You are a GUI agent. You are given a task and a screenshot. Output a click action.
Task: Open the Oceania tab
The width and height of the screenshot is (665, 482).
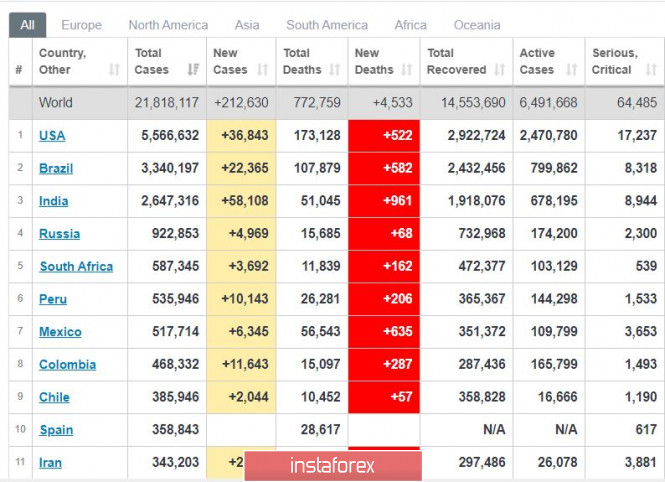477,25
